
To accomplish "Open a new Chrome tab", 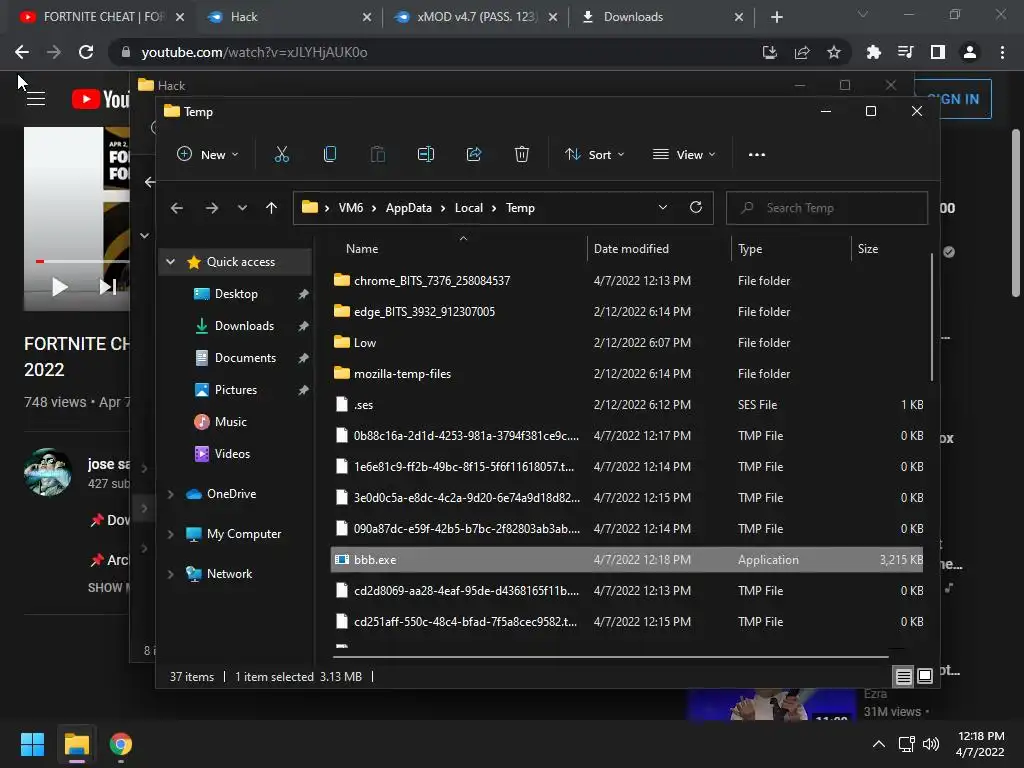I will tap(776, 17).
